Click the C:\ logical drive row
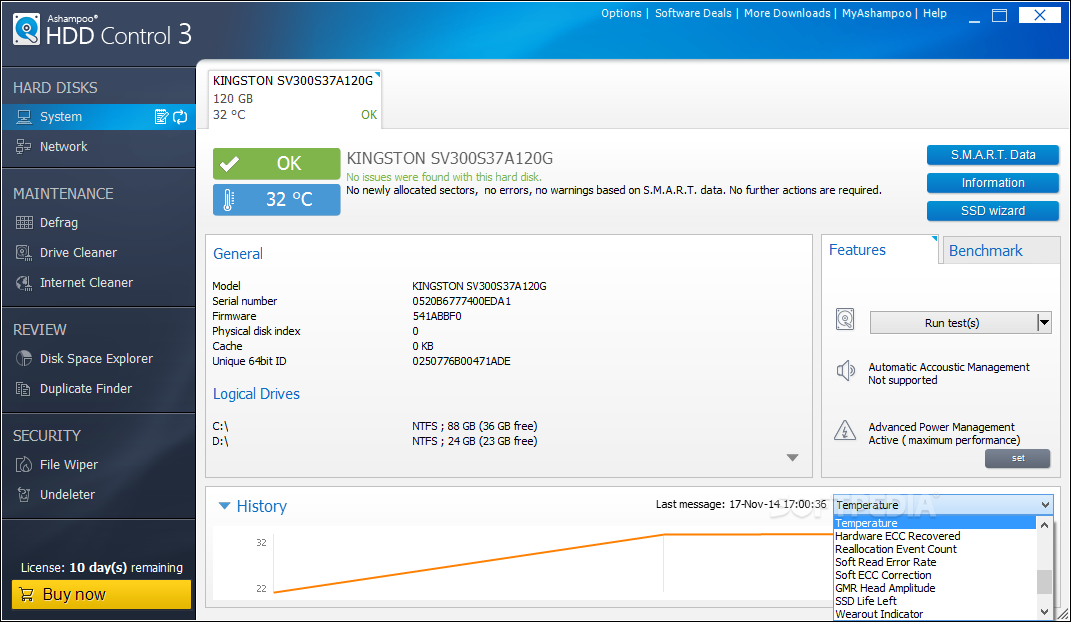 pos(374,426)
